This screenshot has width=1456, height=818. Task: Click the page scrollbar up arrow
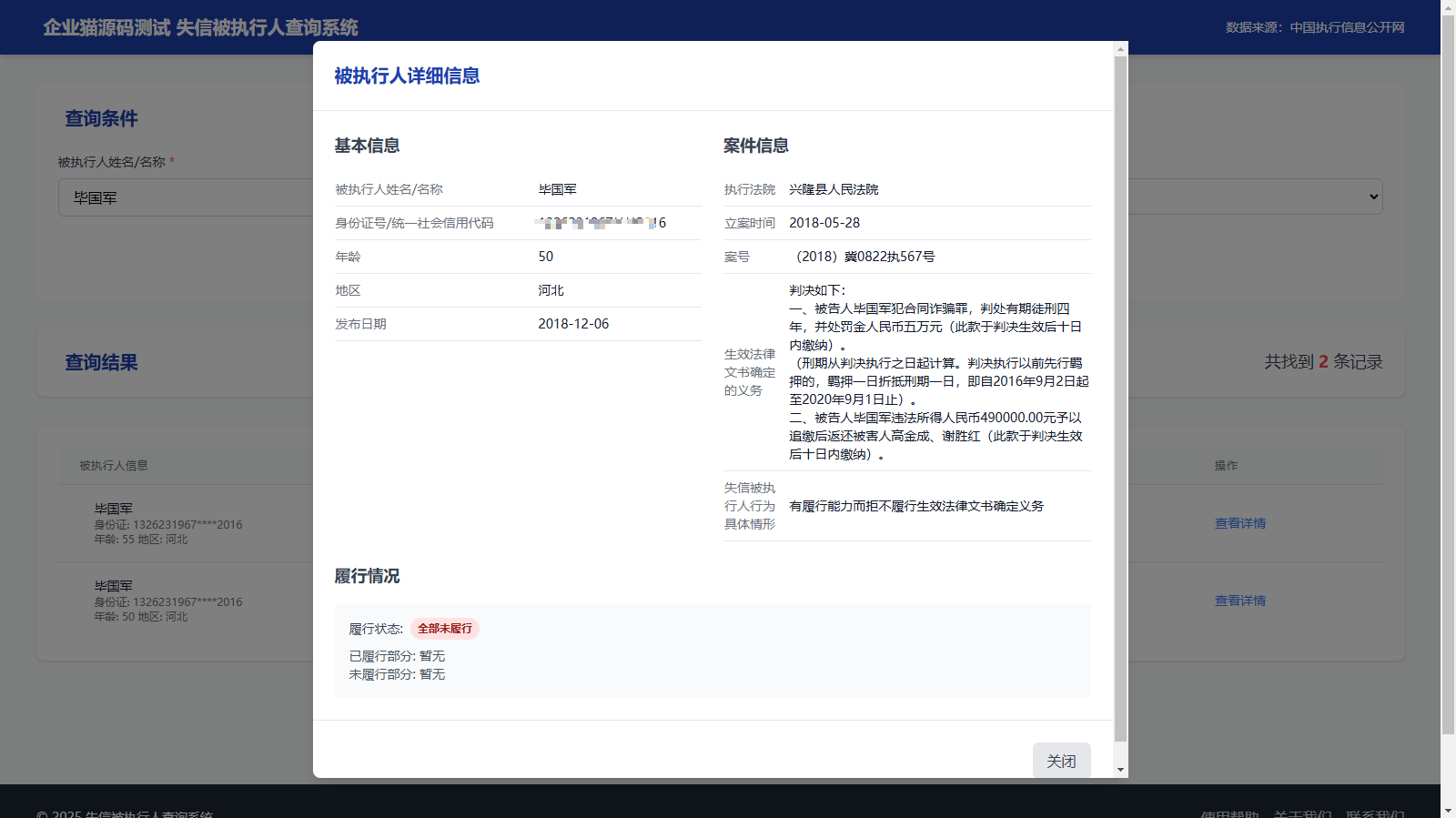pyautogui.click(x=1448, y=7)
